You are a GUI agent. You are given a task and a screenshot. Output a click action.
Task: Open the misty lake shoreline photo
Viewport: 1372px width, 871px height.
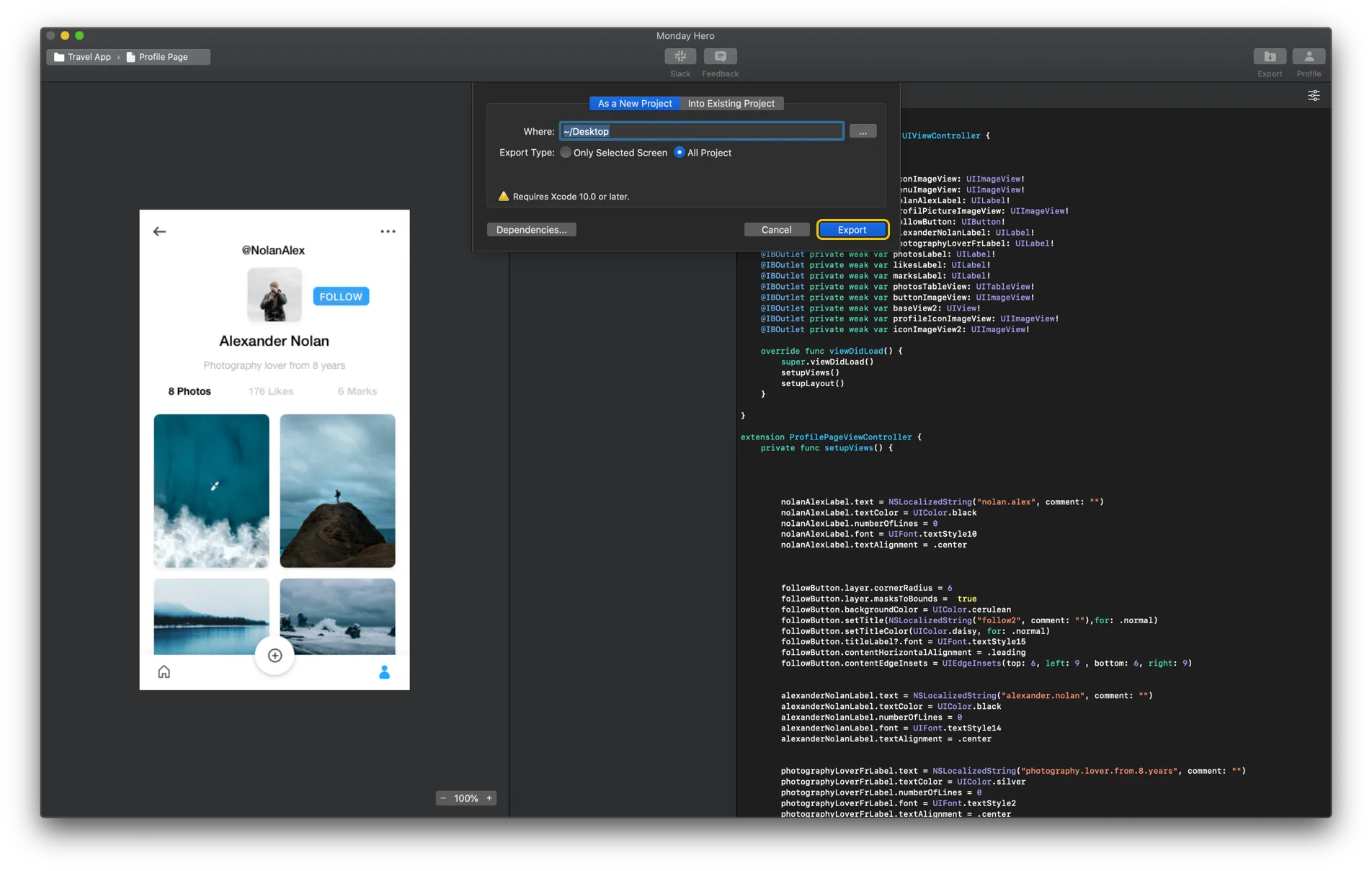click(211, 617)
